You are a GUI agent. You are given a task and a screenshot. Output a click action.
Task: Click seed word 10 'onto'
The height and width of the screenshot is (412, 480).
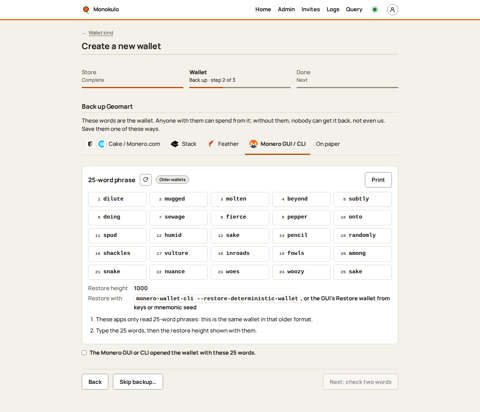[x=363, y=217]
